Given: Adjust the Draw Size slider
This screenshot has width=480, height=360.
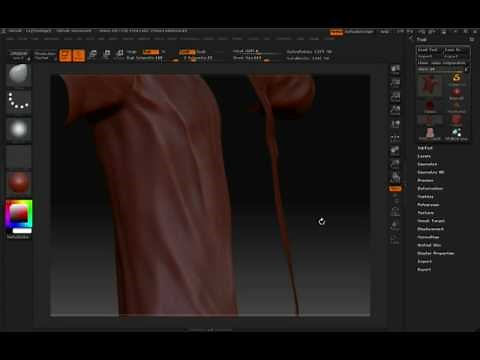Looking at the screenshot, I should click(x=257, y=58).
